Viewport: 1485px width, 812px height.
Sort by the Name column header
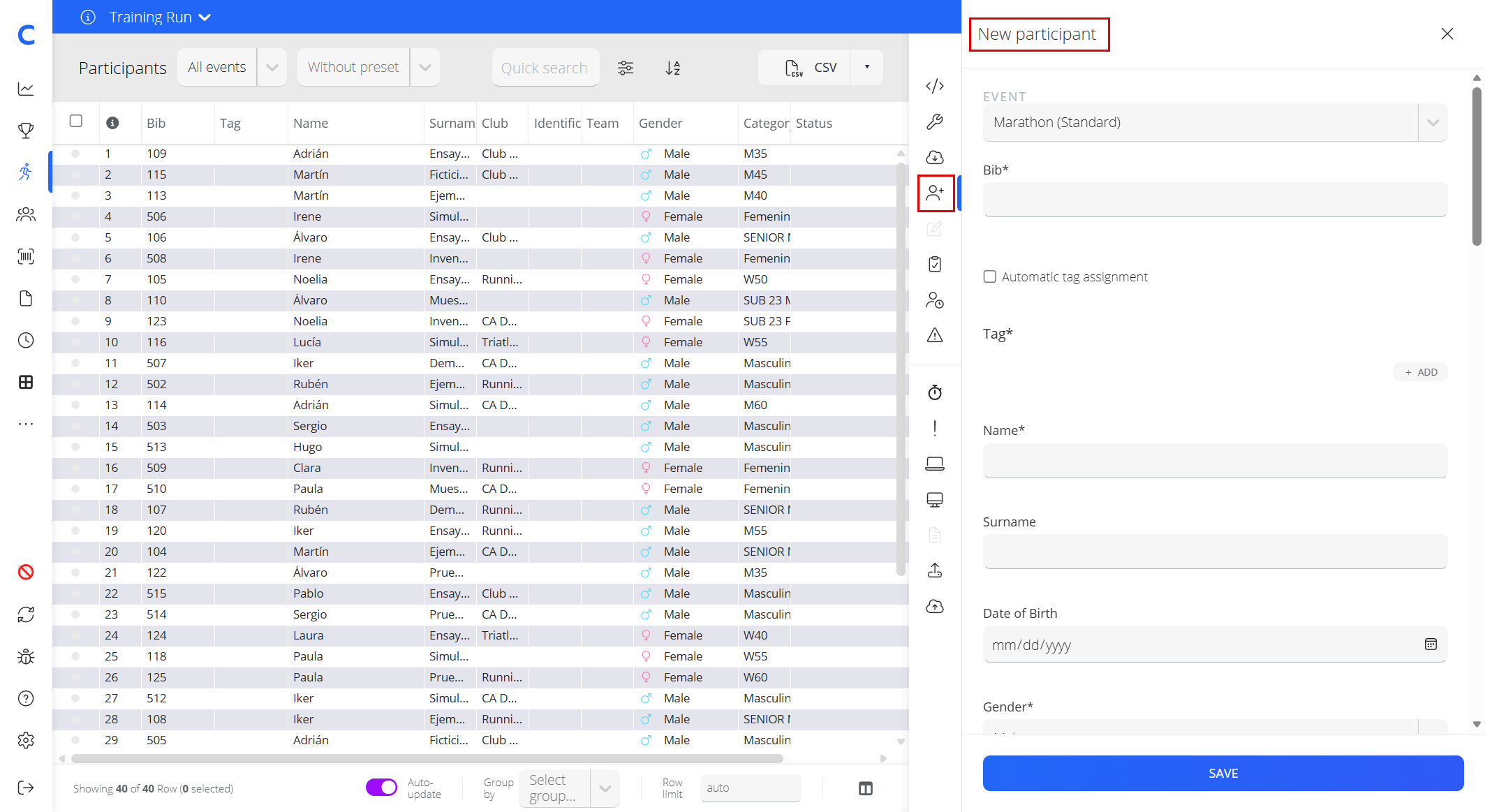[311, 123]
